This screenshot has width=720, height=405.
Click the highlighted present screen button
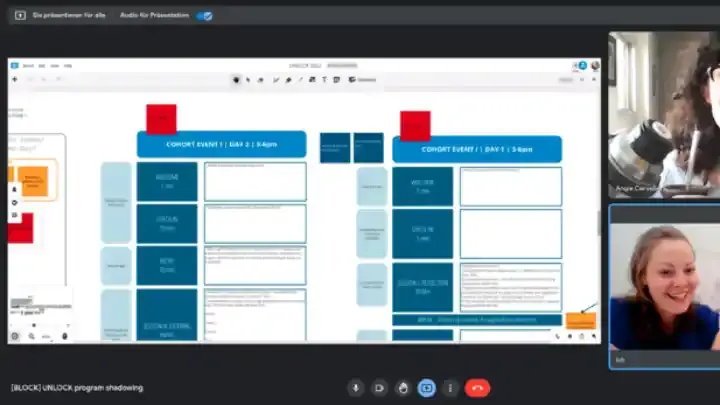[x=427, y=388]
